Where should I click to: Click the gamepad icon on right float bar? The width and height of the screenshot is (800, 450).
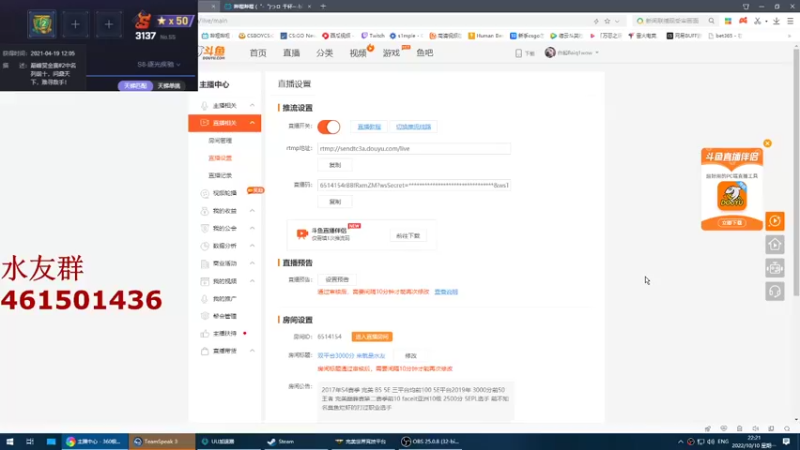tap(774, 268)
